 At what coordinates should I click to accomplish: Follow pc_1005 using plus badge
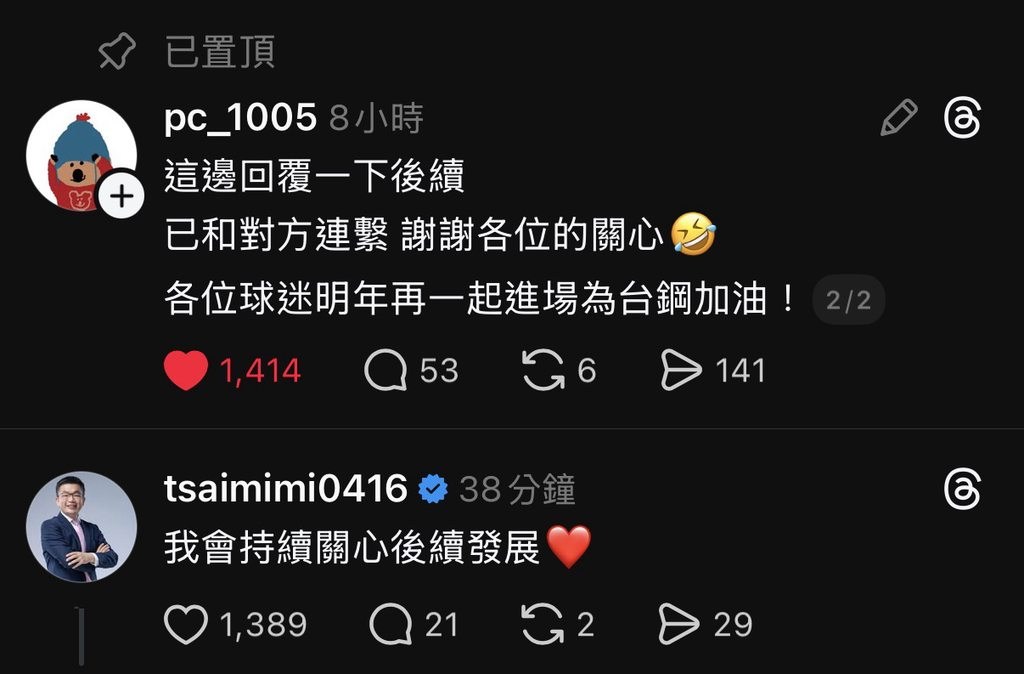tap(121, 196)
